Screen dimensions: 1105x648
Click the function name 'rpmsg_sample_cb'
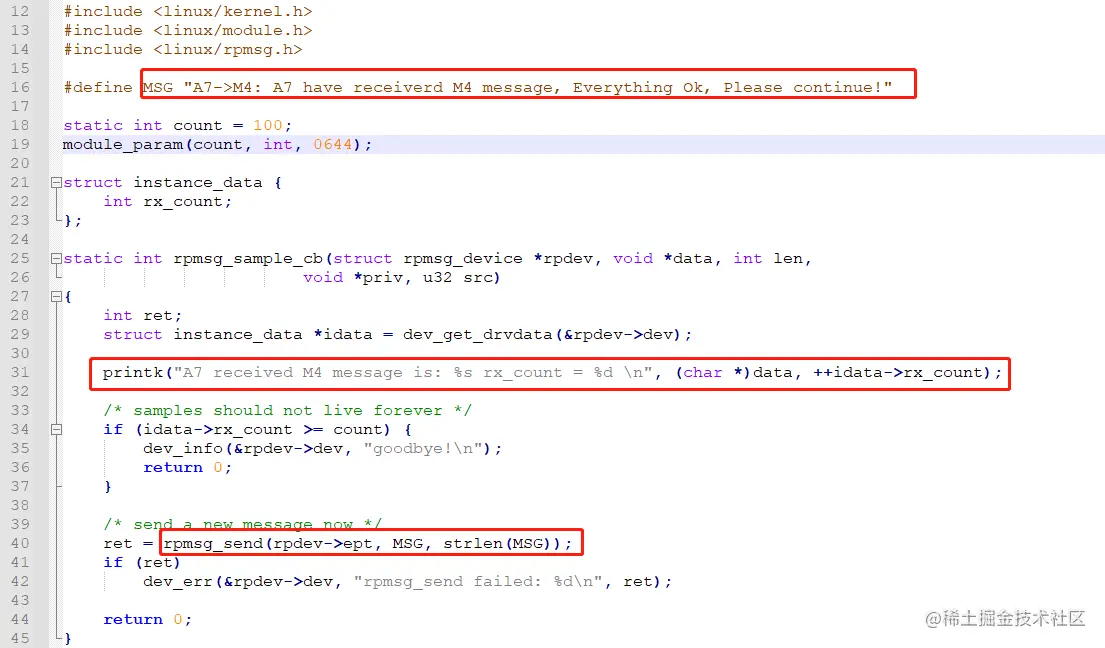(248, 258)
